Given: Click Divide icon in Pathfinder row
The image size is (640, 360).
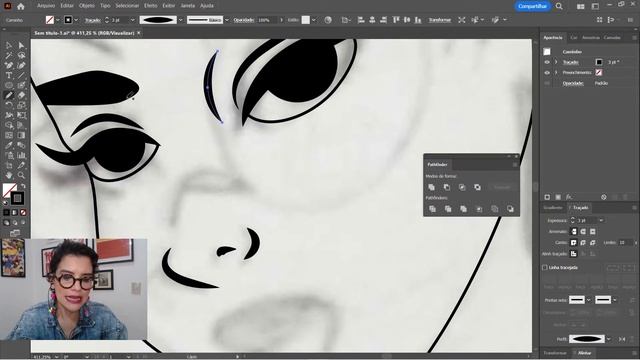Looking at the screenshot, I should 432,209.
